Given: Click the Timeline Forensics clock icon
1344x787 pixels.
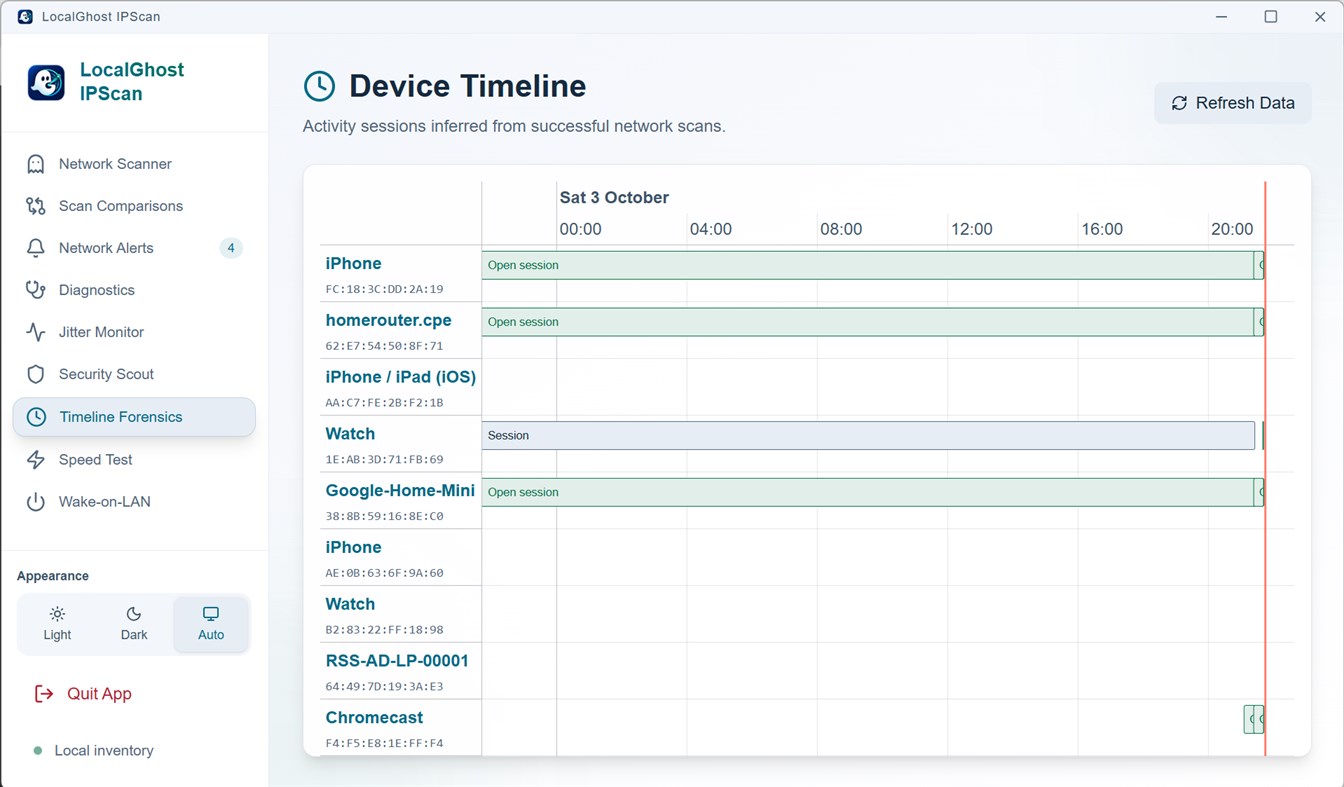Looking at the screenshot, I should (36, 417).
